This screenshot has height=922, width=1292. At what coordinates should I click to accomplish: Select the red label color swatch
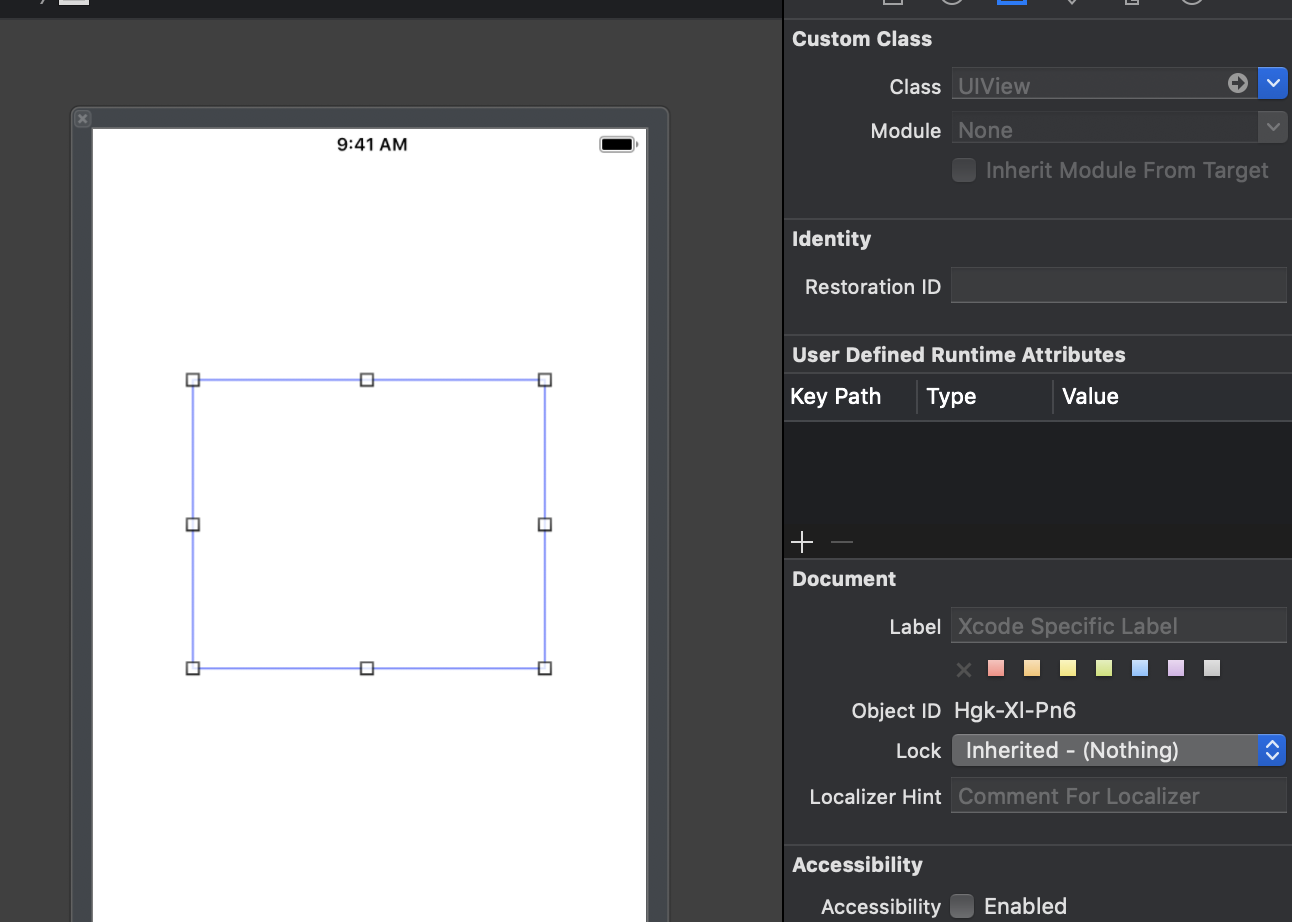tap(996, 669)
